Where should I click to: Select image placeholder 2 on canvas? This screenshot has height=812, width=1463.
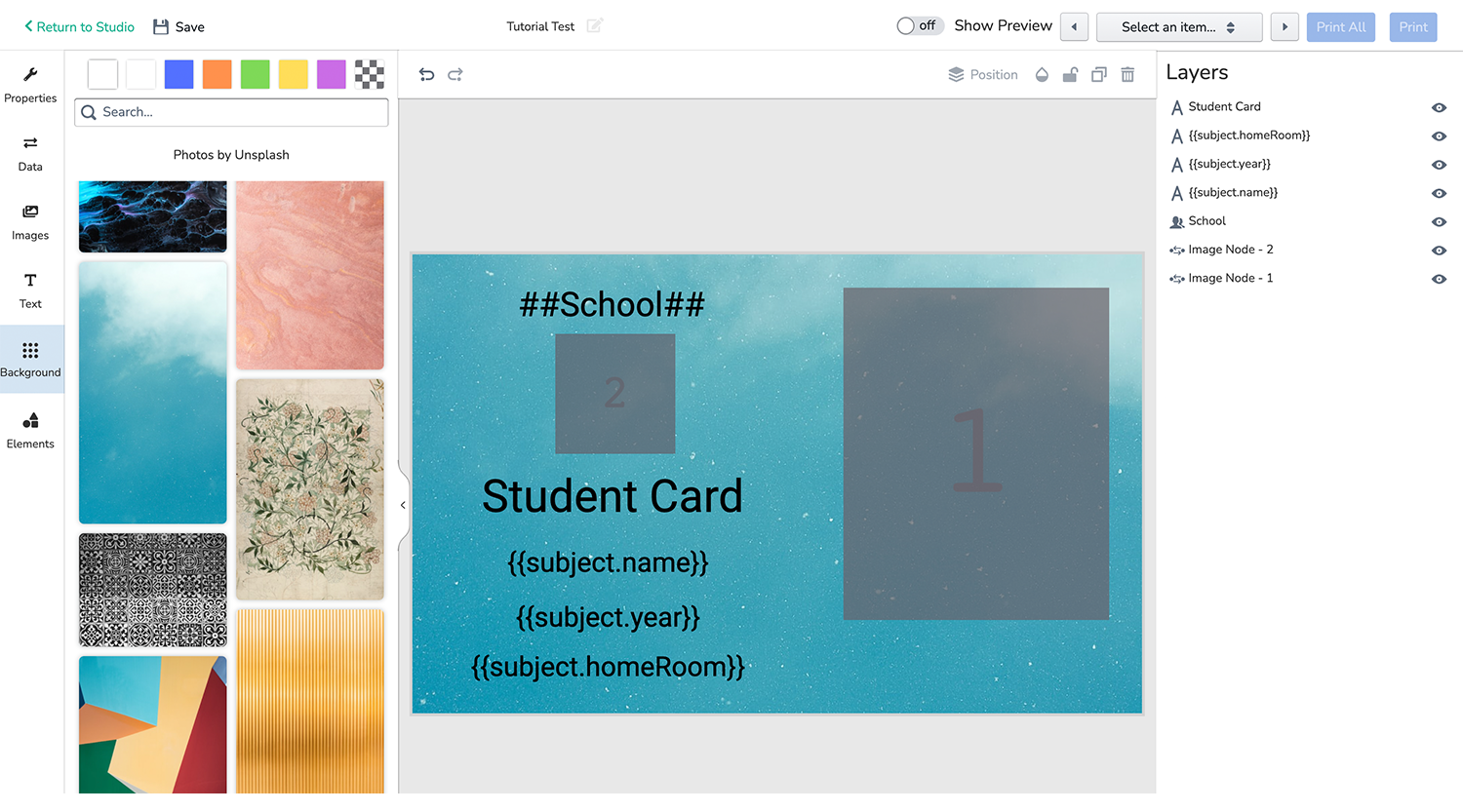coord(614,394)
